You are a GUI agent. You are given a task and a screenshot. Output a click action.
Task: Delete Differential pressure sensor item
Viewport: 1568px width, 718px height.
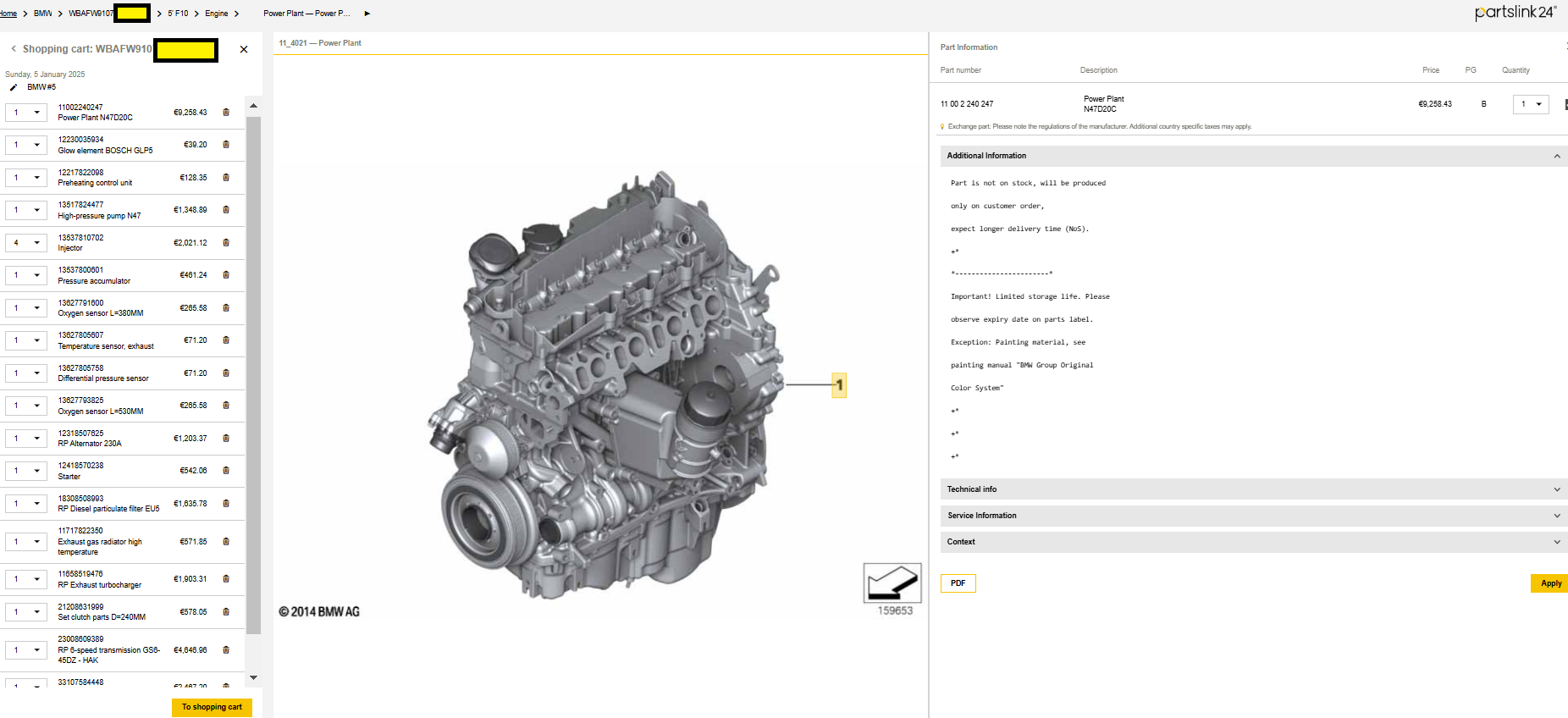click(x=226, y=373)
